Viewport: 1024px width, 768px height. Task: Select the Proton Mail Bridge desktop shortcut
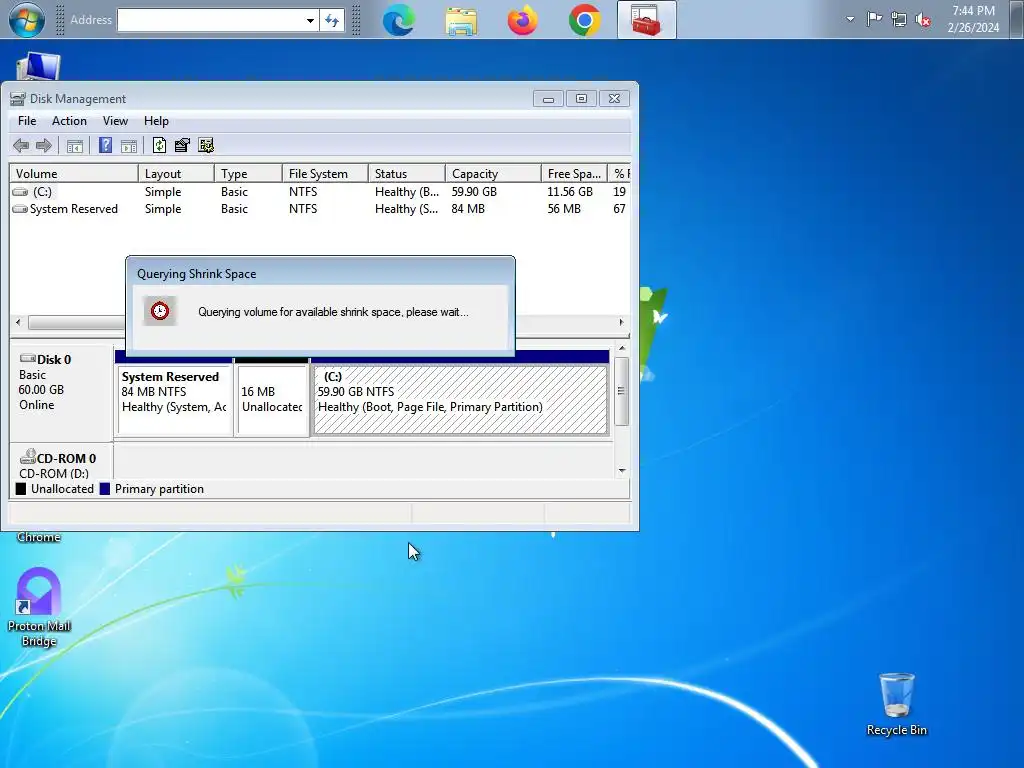(x=39, y=607)
